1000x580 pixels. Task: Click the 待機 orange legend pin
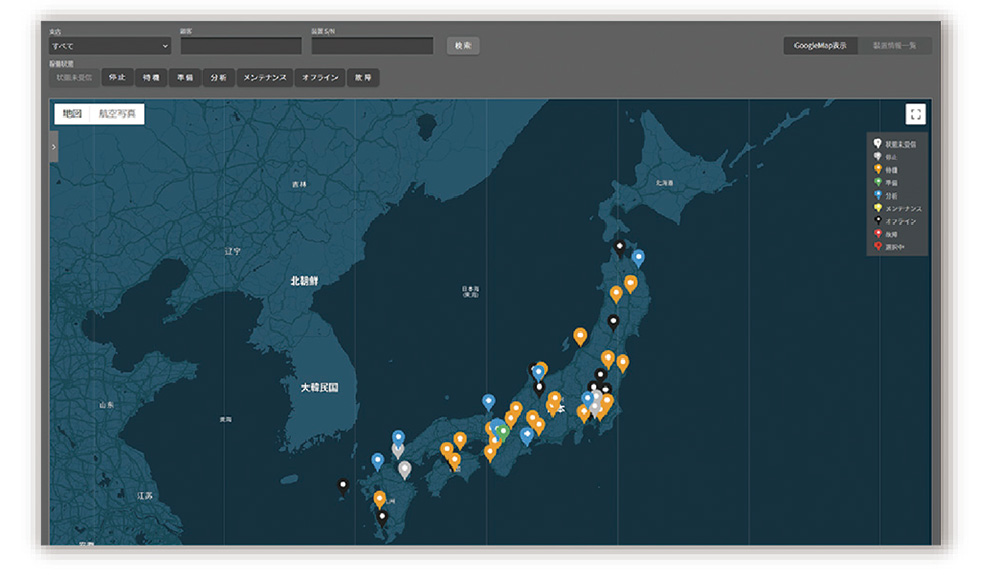click(878, 169)
